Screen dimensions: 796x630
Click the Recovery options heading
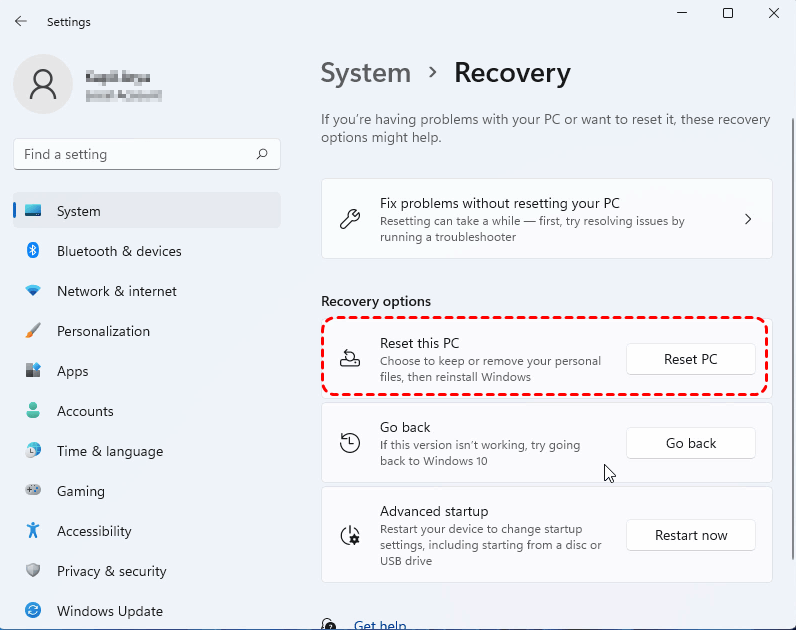coord(376,301)
